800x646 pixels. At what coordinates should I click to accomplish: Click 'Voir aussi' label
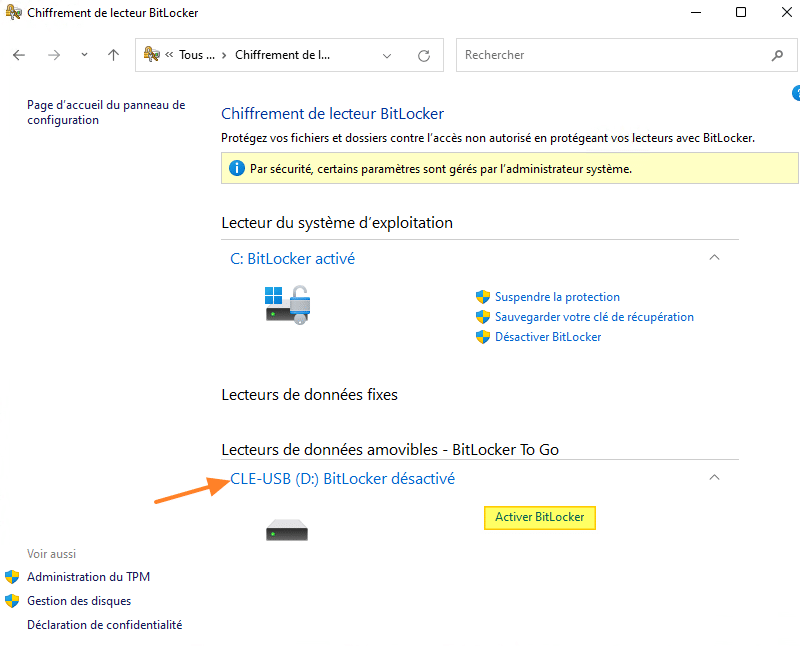pyautogui.click(x=52, y=554)
